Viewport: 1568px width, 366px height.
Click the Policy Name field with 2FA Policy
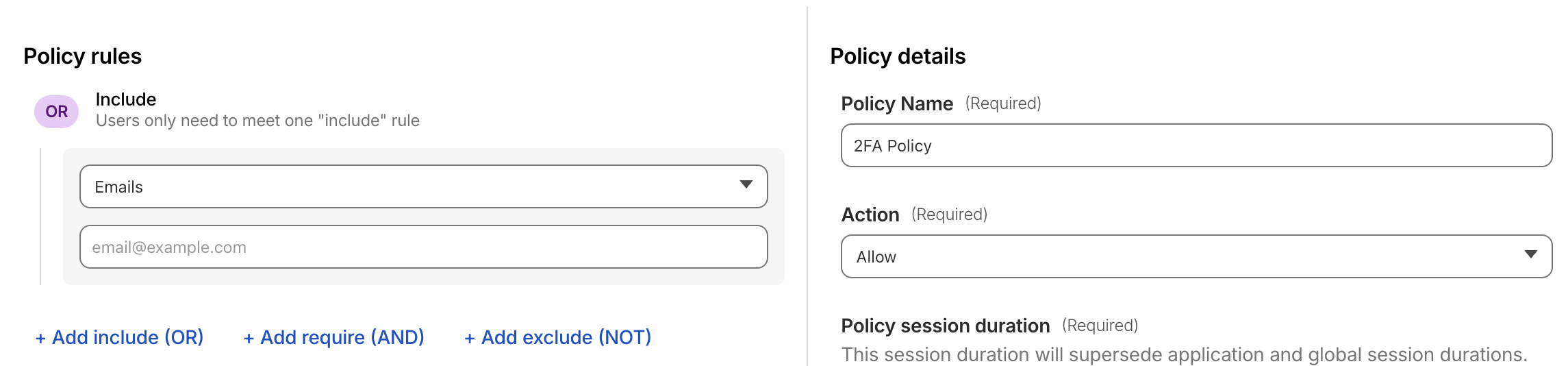click(x=1196, y=145)
